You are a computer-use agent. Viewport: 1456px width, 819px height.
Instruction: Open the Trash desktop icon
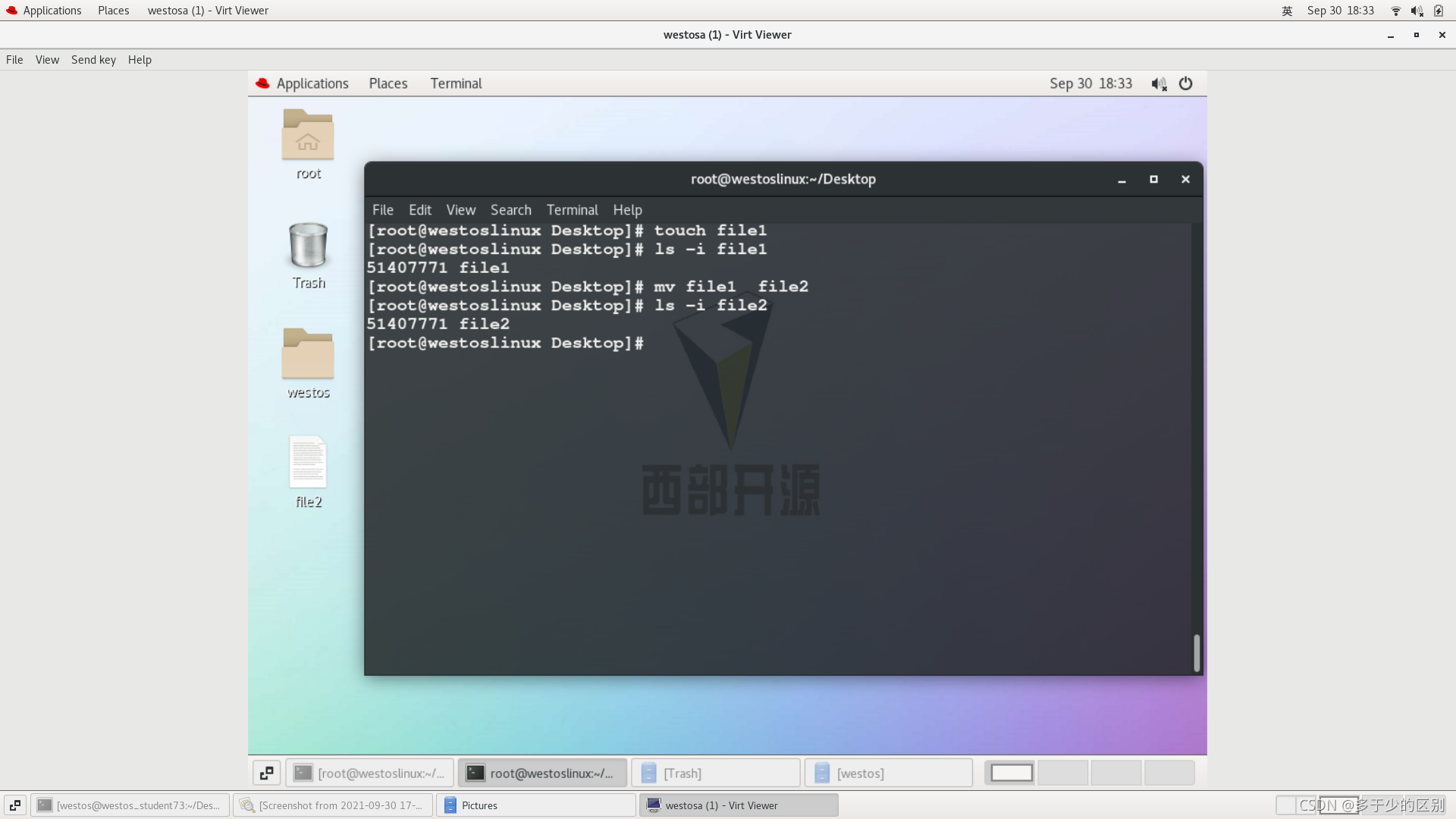point(308,246)
